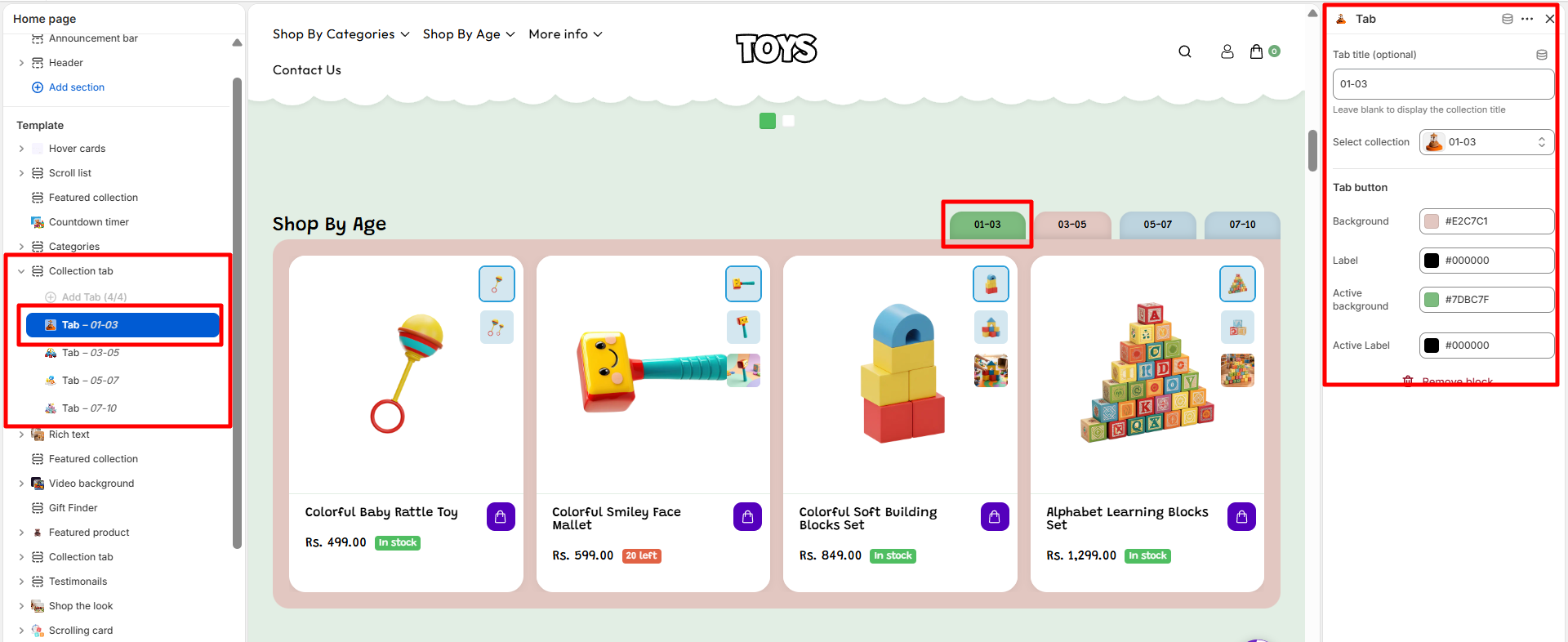Expand the Header section in sidebar
This screenshot has height=642, width=1568.
[21, 63]
